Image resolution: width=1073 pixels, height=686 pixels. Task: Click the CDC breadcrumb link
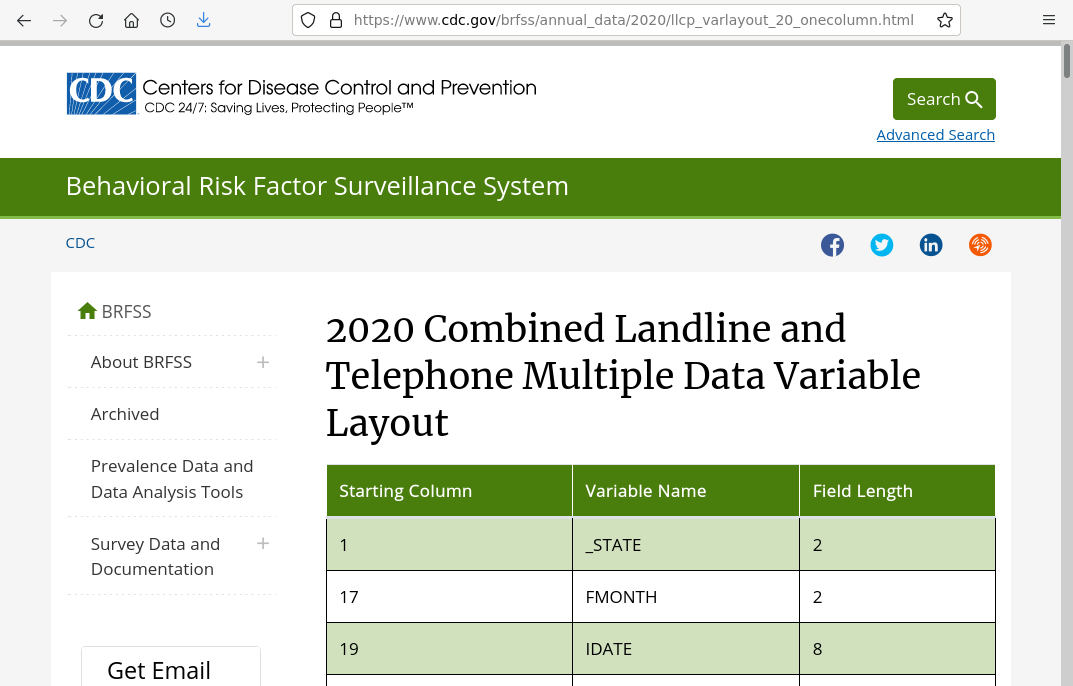click(x=80, y=243)
